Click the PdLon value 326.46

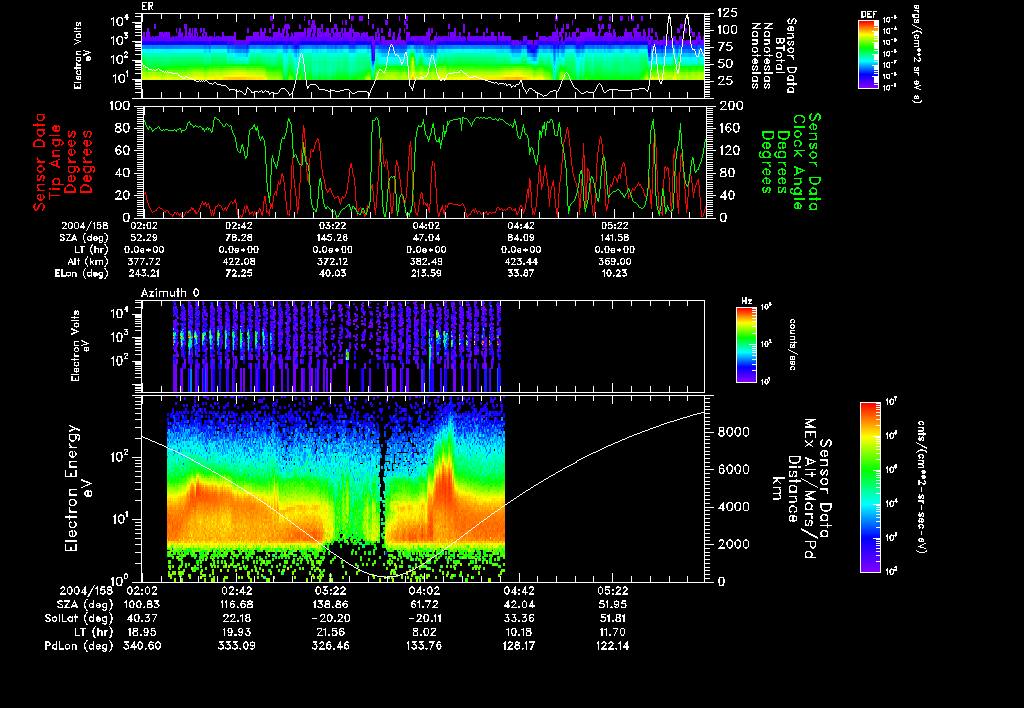(x=330, y=646)
